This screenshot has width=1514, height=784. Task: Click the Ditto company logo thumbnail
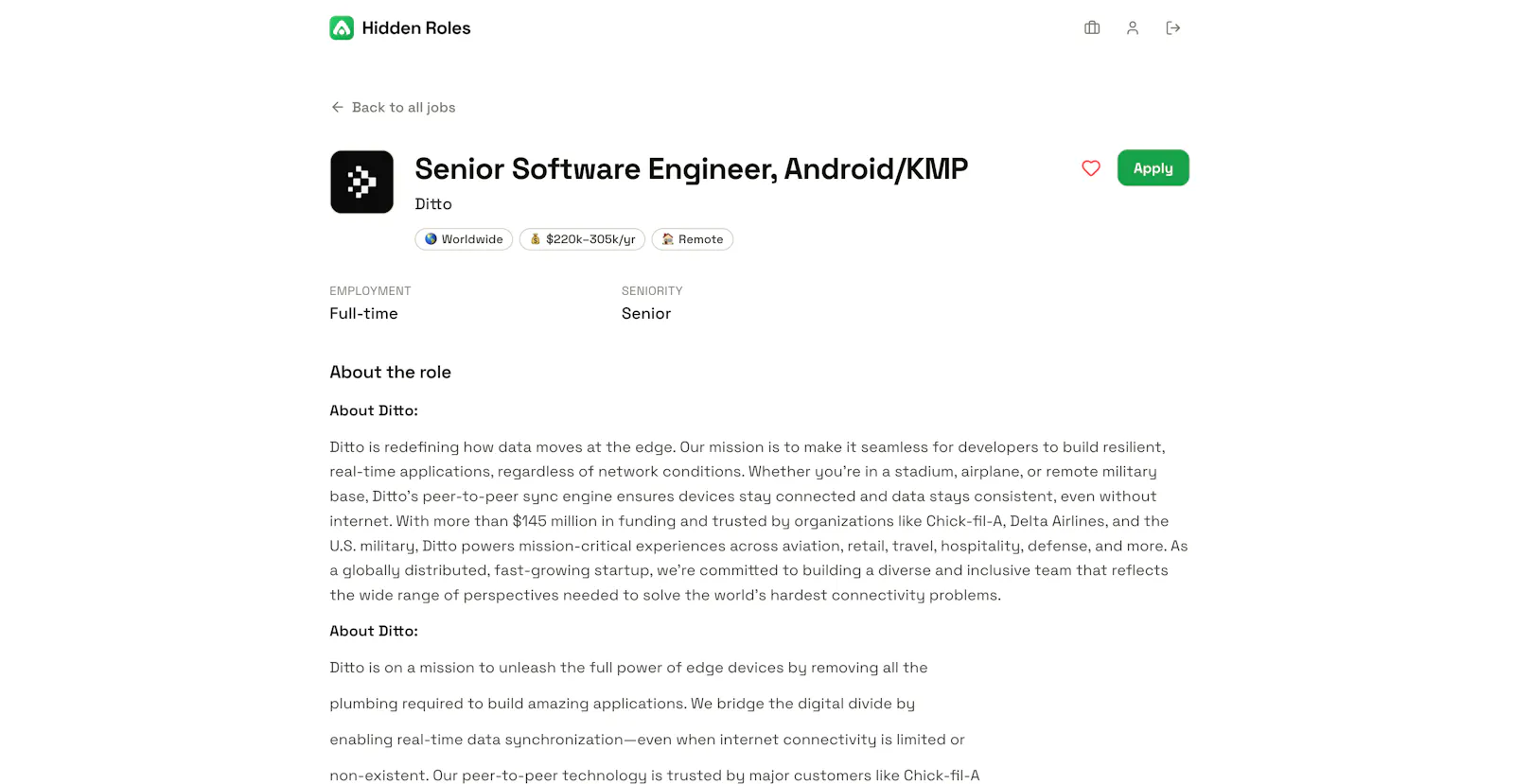(361, 182)
